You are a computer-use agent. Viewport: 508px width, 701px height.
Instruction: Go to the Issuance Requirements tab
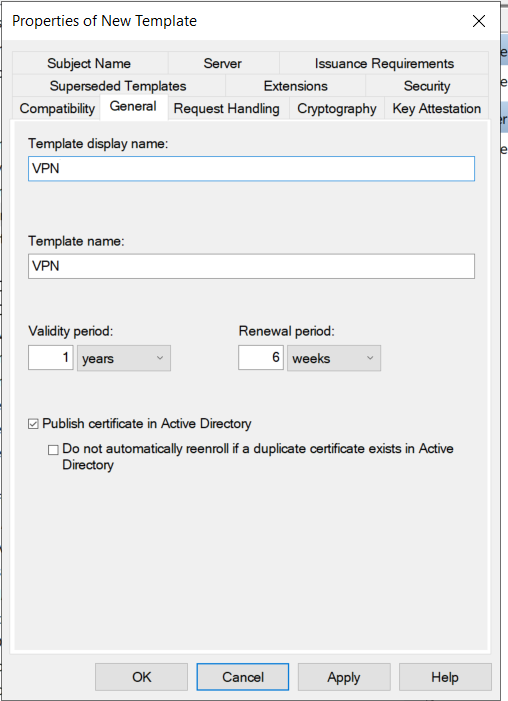pos(384,63)
